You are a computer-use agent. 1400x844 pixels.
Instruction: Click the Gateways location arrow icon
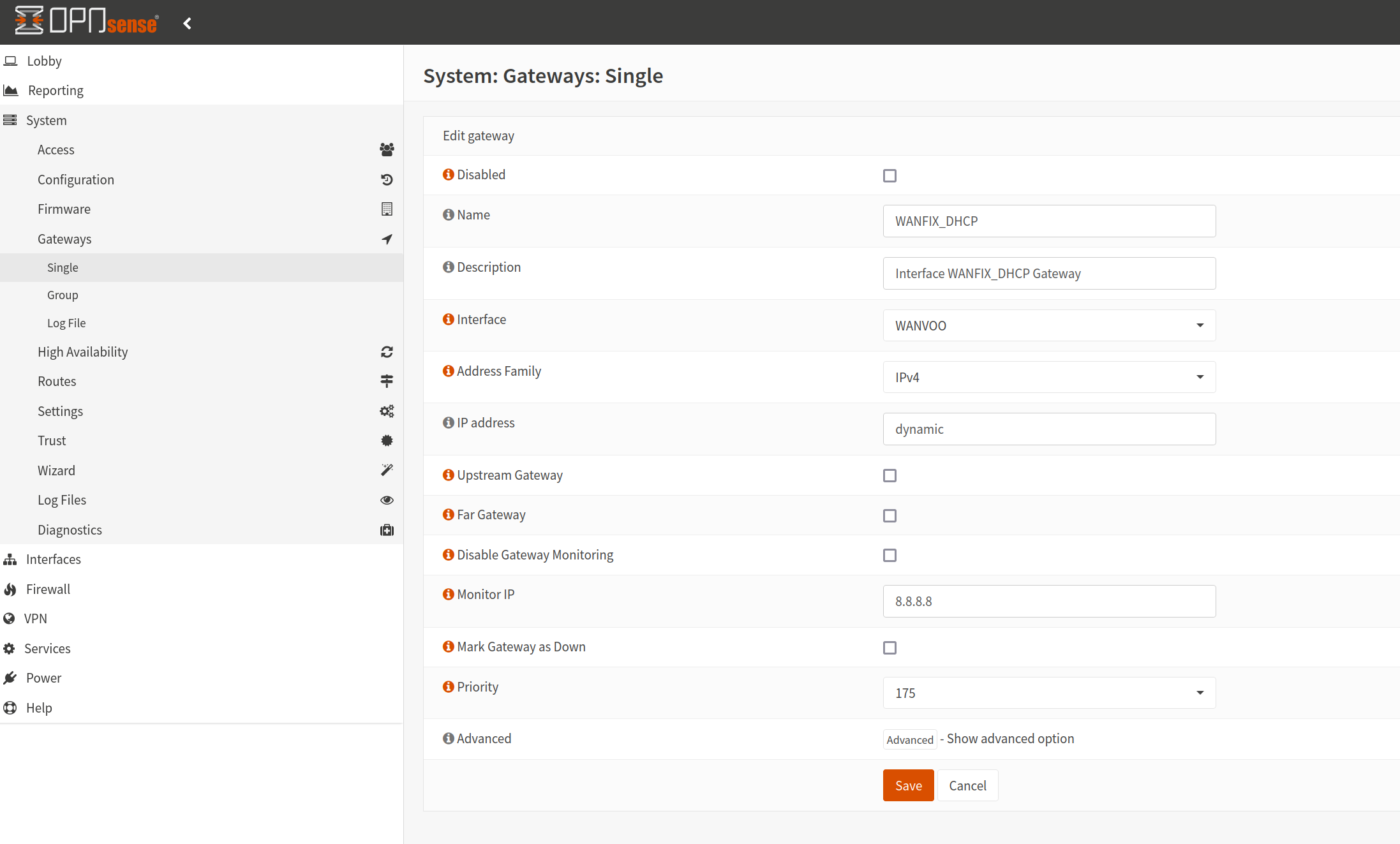tap(387, 239)
